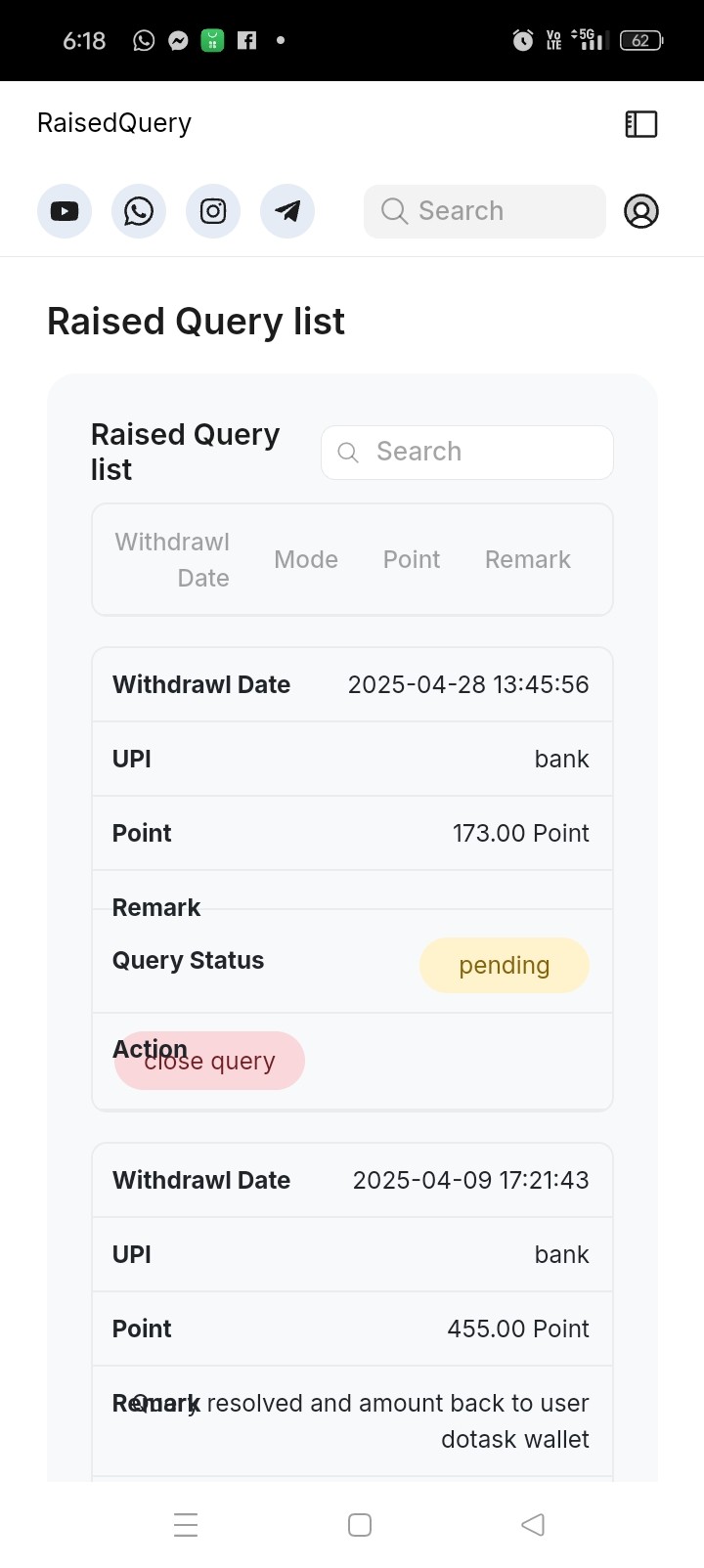Focus the Raised Query list search box

[467, 452]
